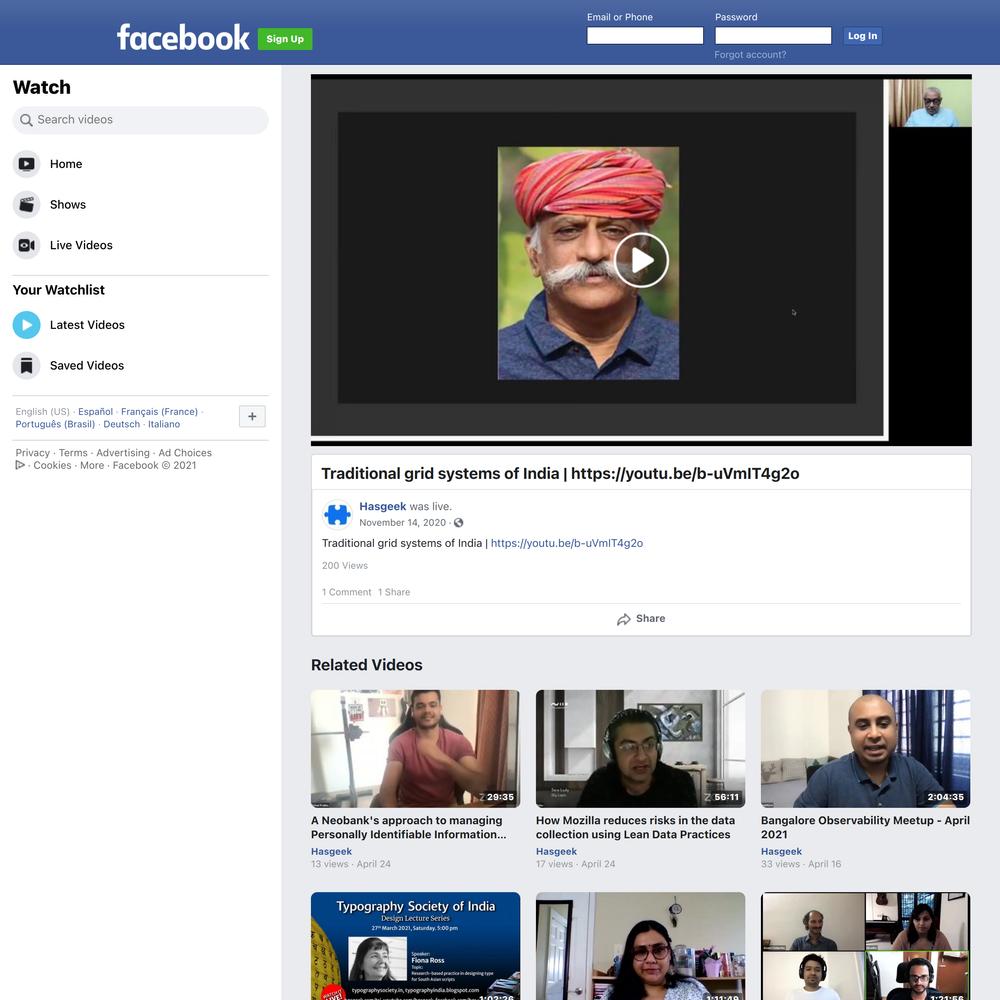Viewport: 1000px width, 1000px height.
Task: Click the Facebook logo
Action: [x=183, y=38]
